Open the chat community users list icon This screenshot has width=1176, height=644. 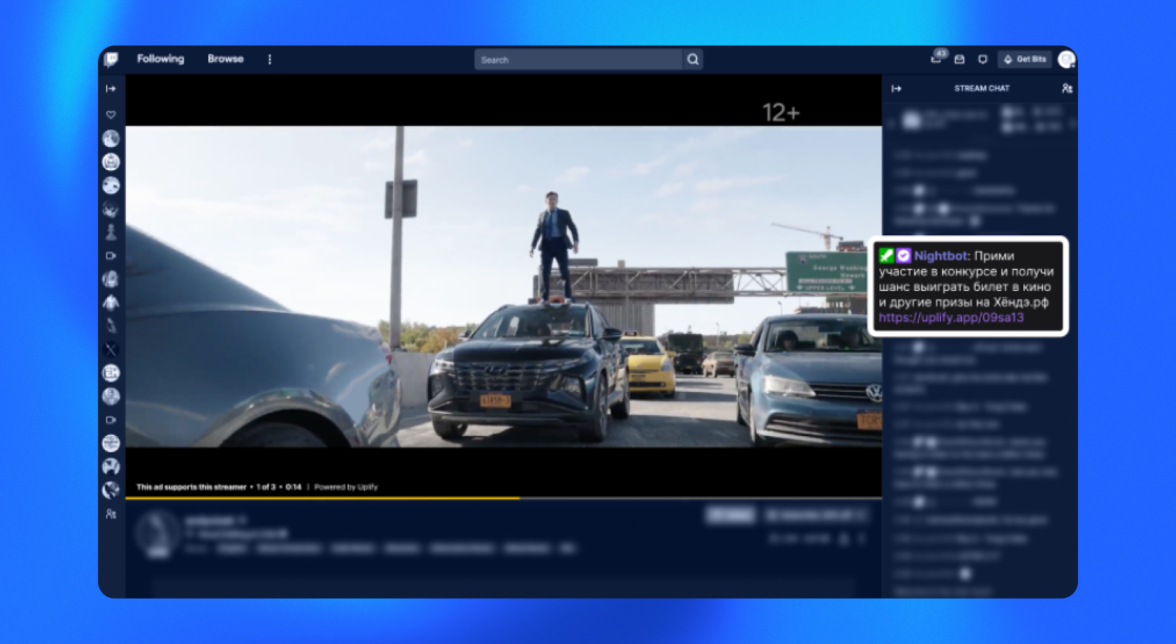tap(1067, 88)
